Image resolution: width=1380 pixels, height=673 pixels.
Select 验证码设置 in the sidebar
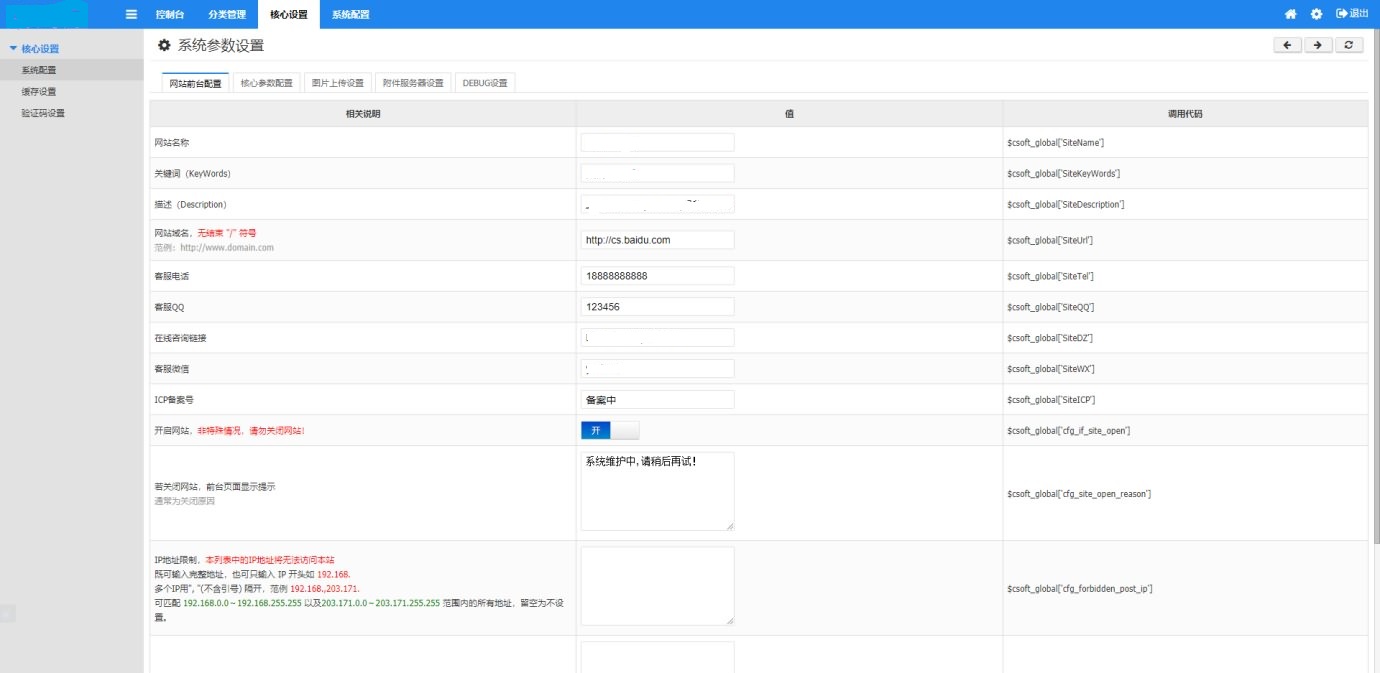[x=43, y=113]
